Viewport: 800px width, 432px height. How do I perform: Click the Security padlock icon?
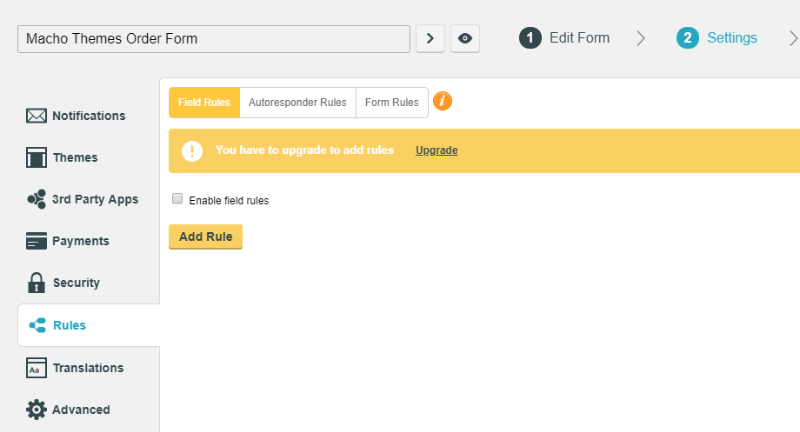[36, 283]
